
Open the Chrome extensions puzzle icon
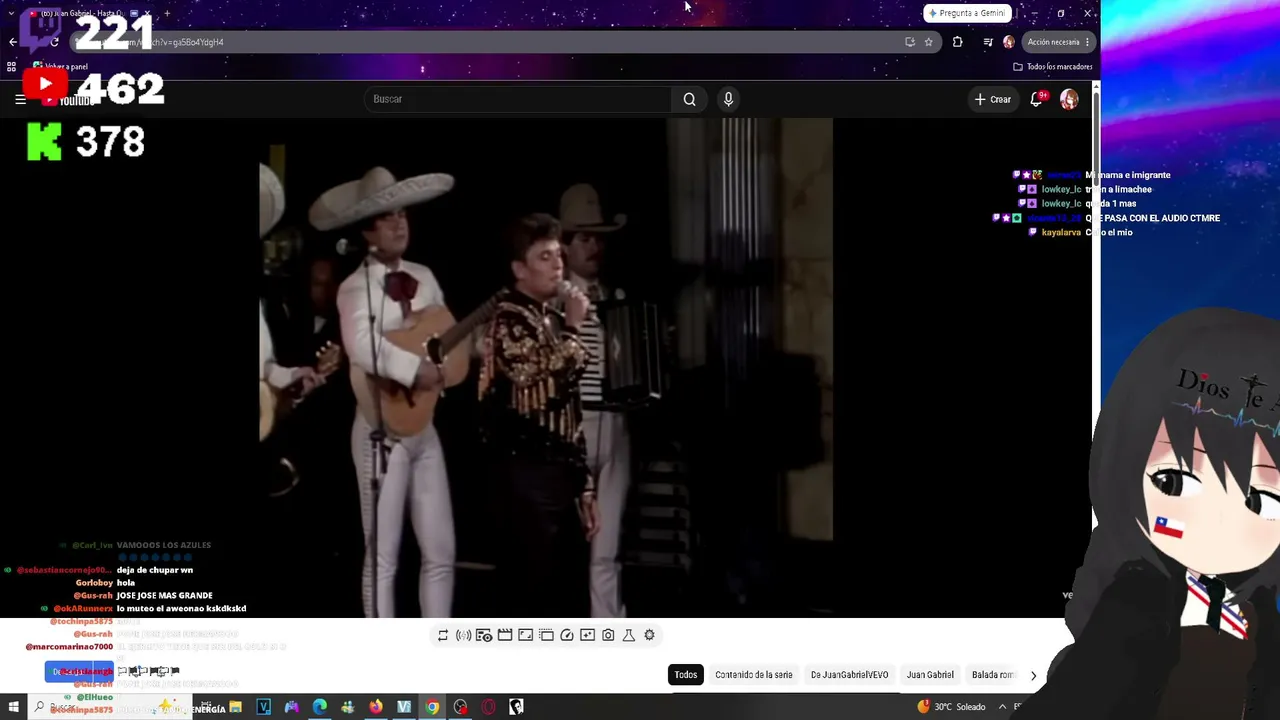point(958,42)
